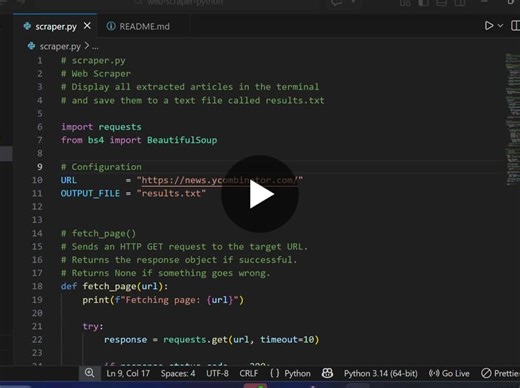The image size is (520, 388).
Task: Select language mode Python in status bar
Action: pyautogui.click(x=297, y=373)
